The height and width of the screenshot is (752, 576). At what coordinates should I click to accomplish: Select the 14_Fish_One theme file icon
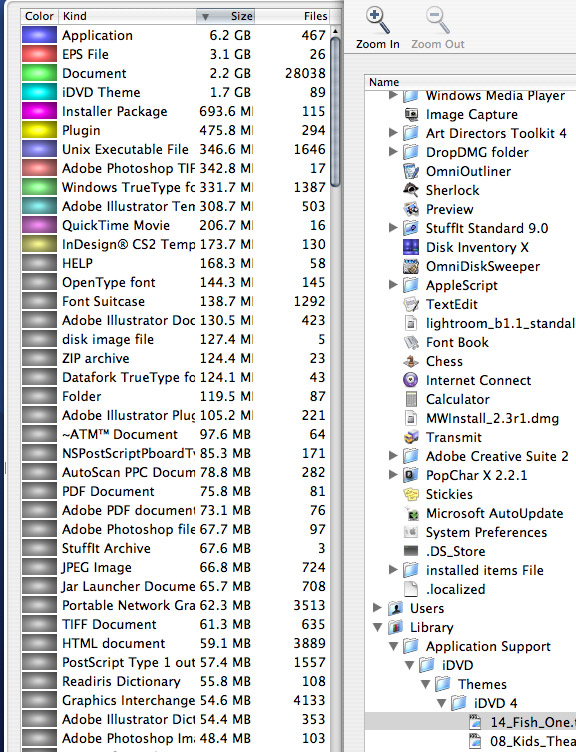(475, 722)
